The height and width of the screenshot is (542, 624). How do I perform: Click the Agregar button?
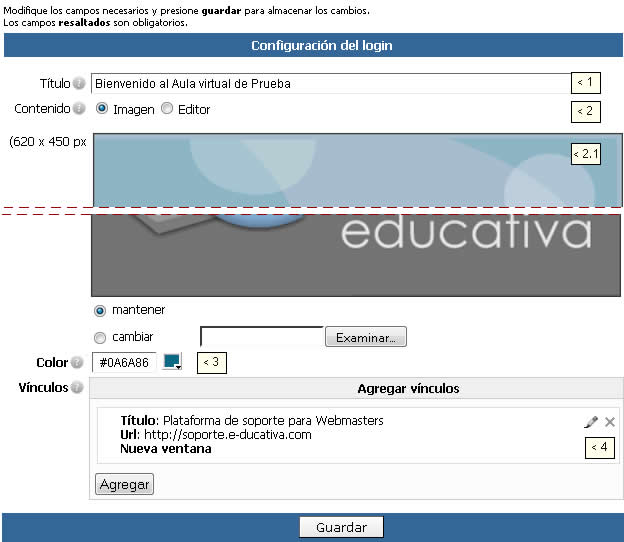point(125,484)
